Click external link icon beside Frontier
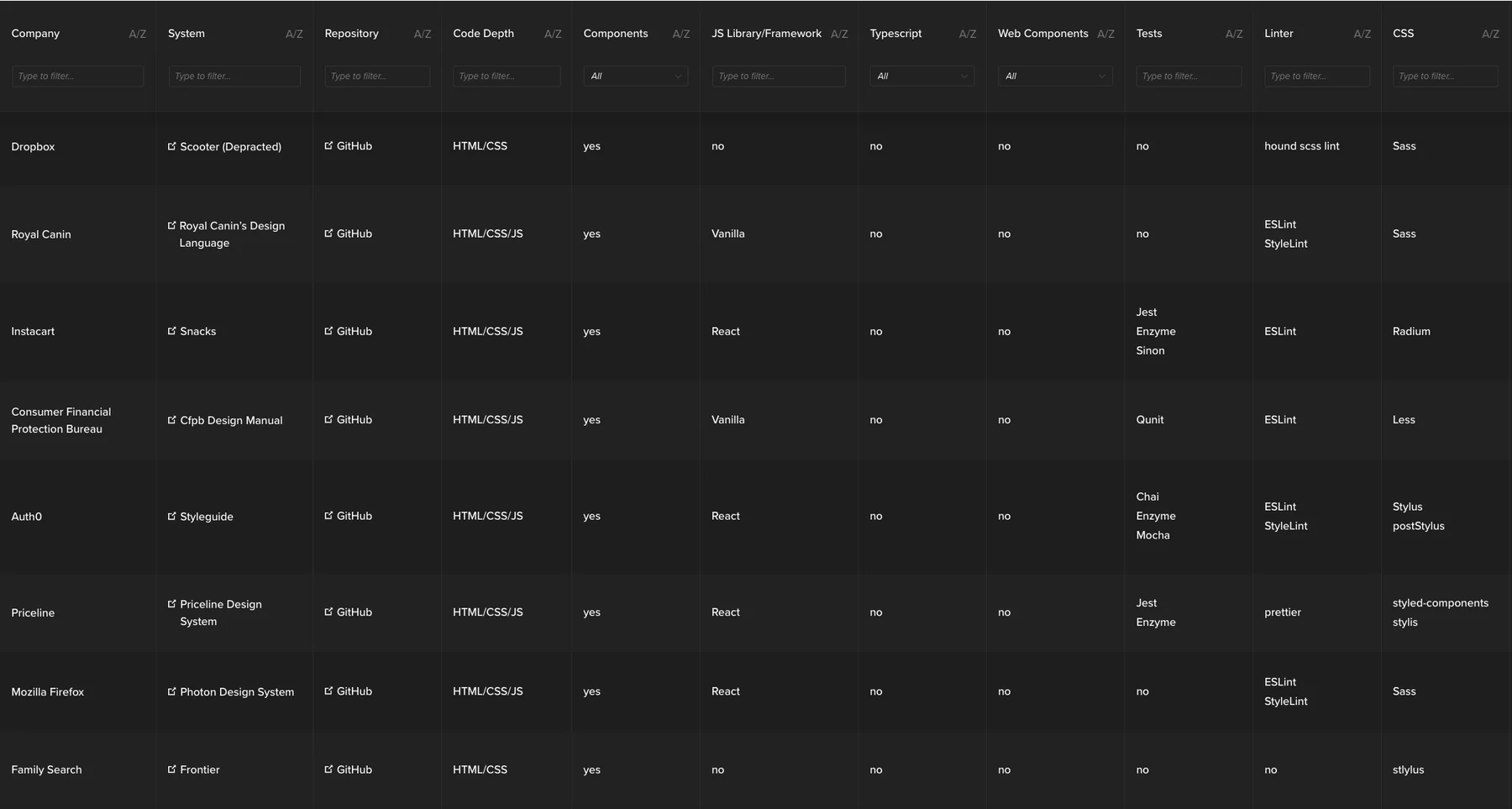Image resolution: width=1512 pixels, height=809 pixels. (172, 769)
